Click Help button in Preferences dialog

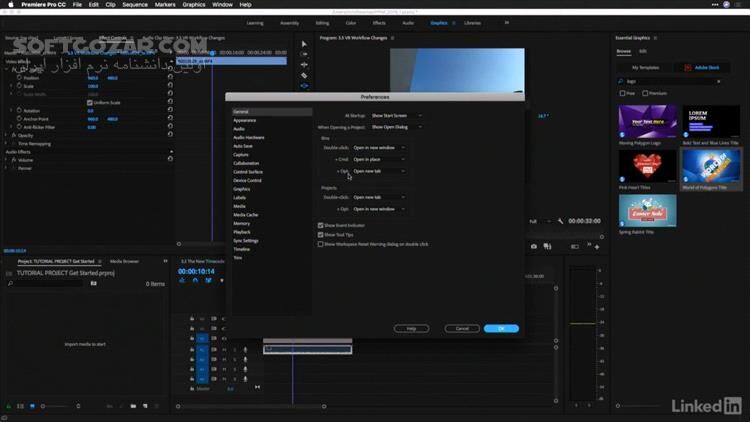[x=411, y=329]
